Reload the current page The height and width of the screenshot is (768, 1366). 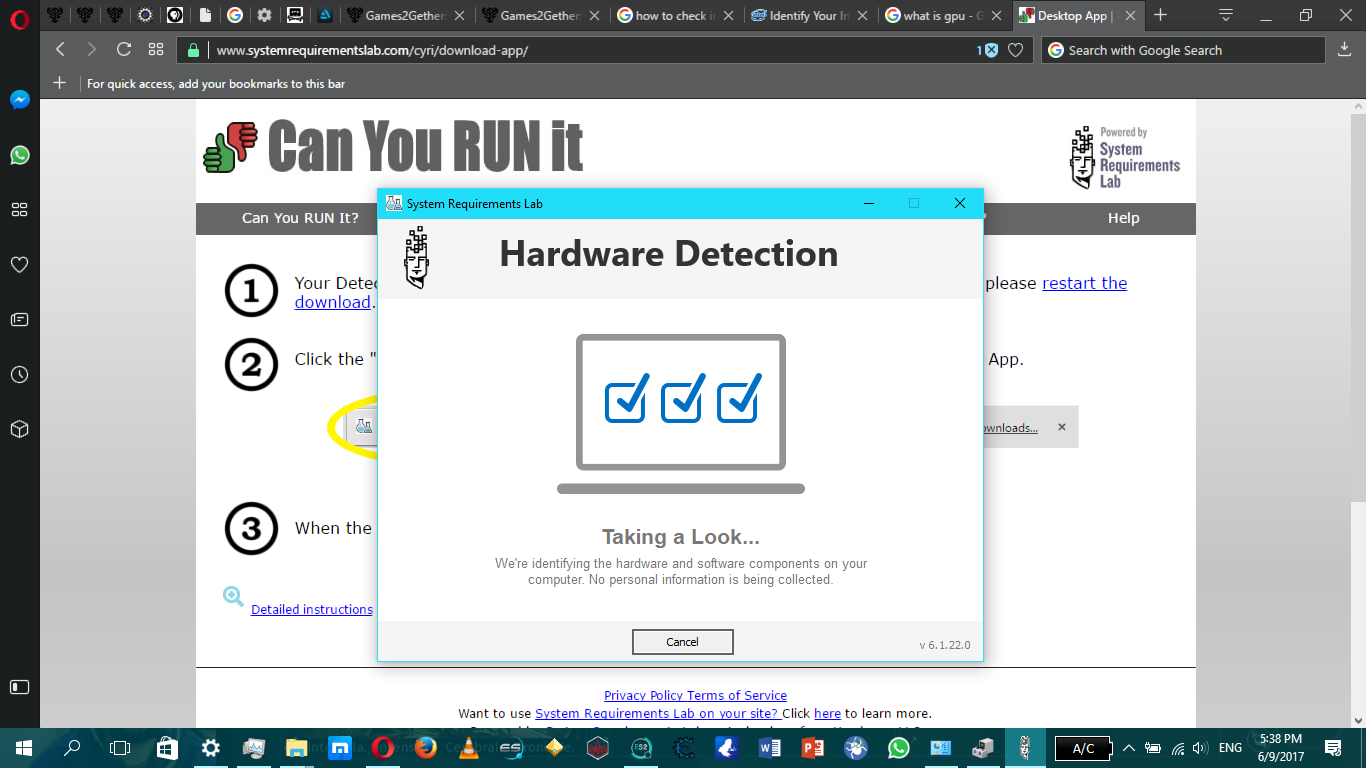(x=124, y=50)
